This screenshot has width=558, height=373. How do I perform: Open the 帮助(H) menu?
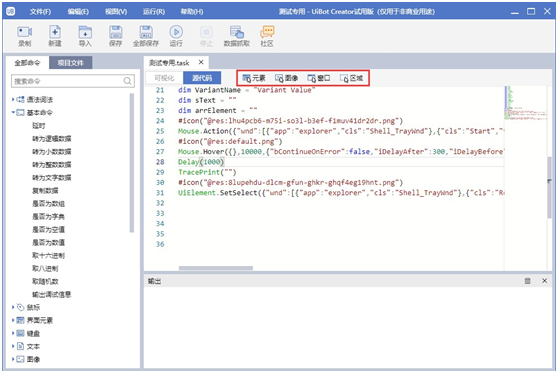(x=192, y=12)
